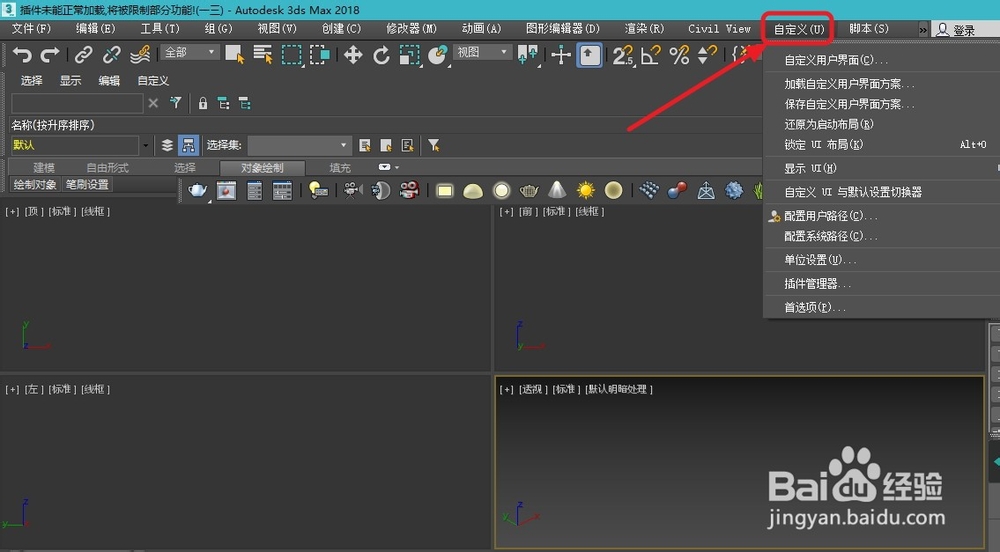Open the 视图 reference coordinate dropdown
The height and width of the screenshot is (552, 1000).
[482, 52]
